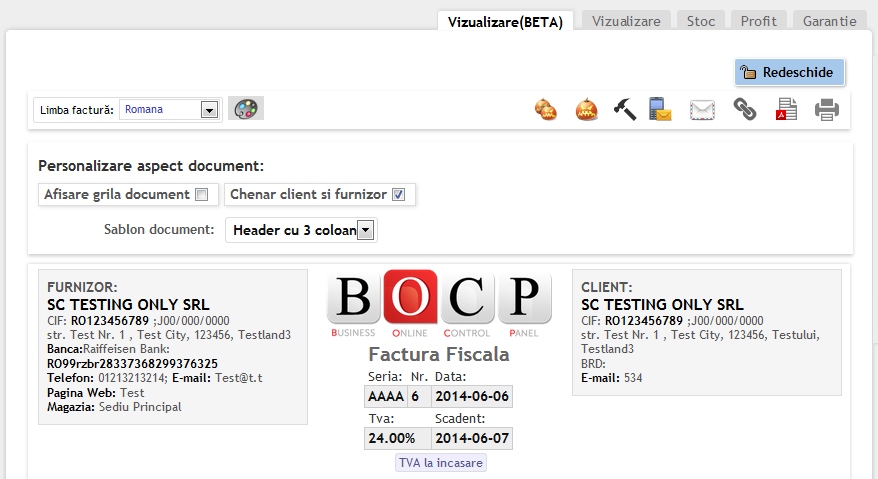
Task: Open the Limba factură dropdown
Action: pos(169,110)
